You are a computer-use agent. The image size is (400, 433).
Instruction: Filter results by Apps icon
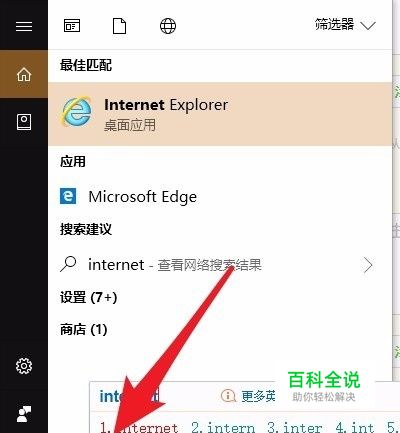coord(72,26)
